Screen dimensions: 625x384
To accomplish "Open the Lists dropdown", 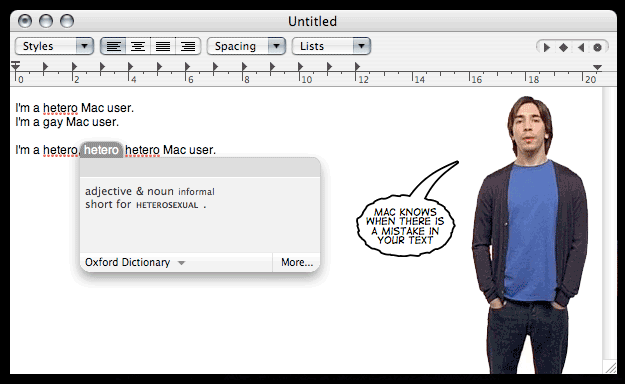I will click(331, 46).
